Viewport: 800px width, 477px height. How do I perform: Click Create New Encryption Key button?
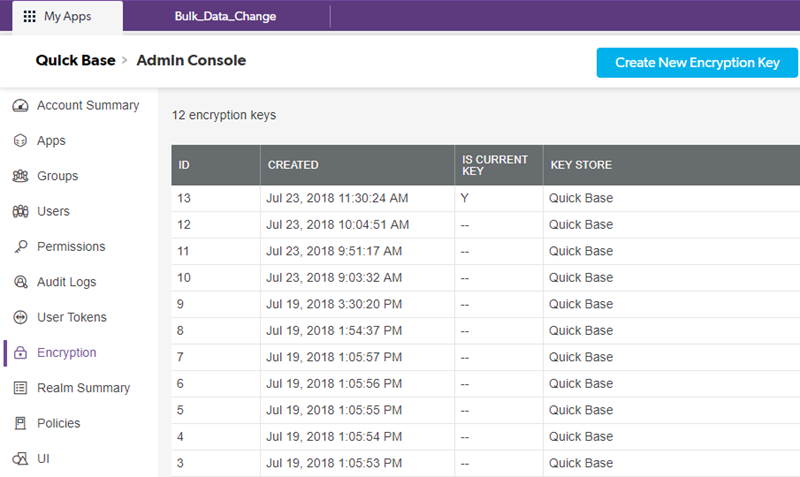(x=697, y=63)
